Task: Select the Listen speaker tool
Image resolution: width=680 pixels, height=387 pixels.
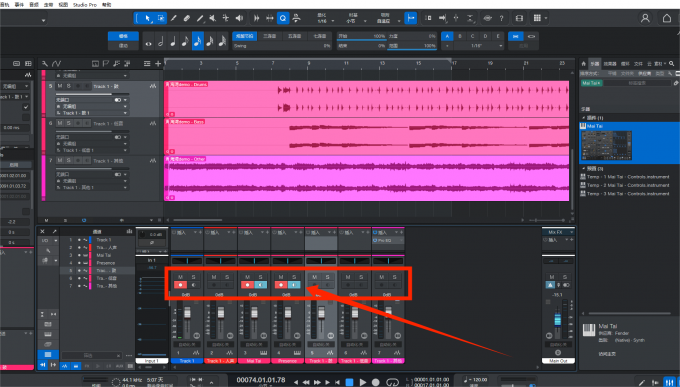Action: (239, 18)
